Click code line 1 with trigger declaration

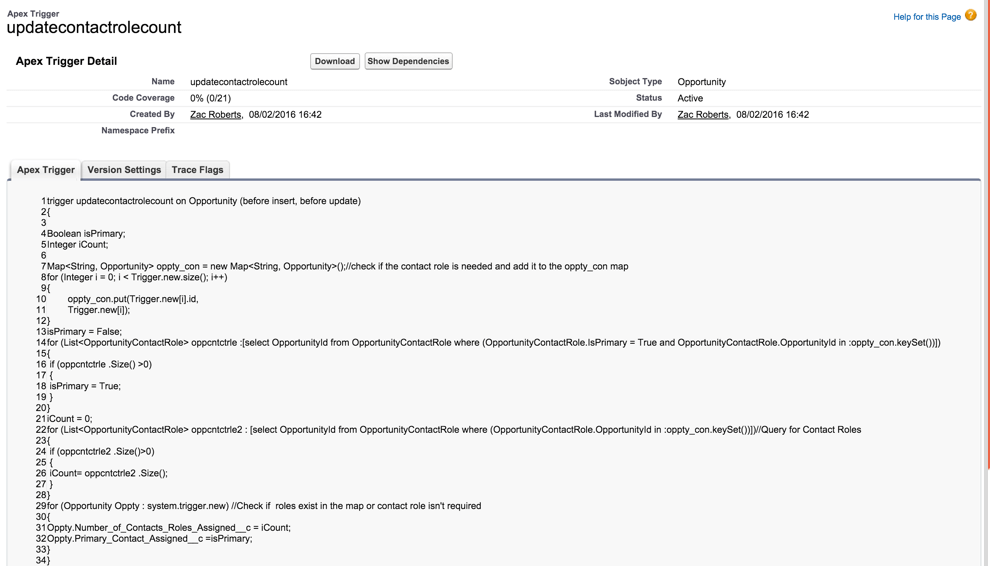(x=203, y=201)
